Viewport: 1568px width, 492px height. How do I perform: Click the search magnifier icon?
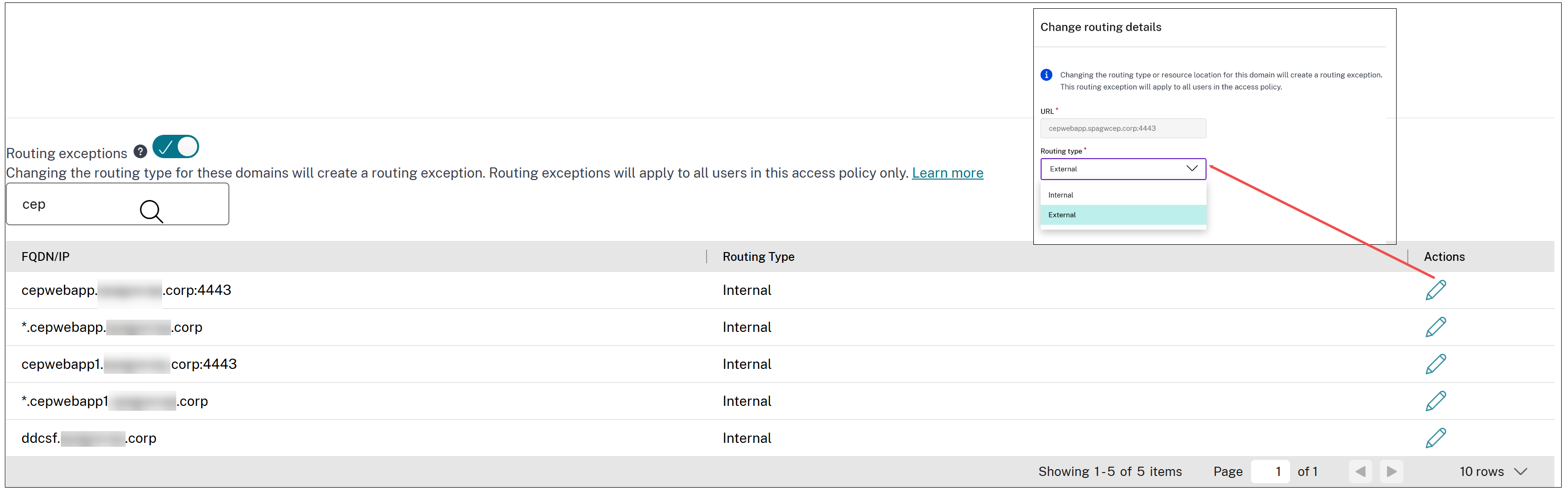(151, 212)
